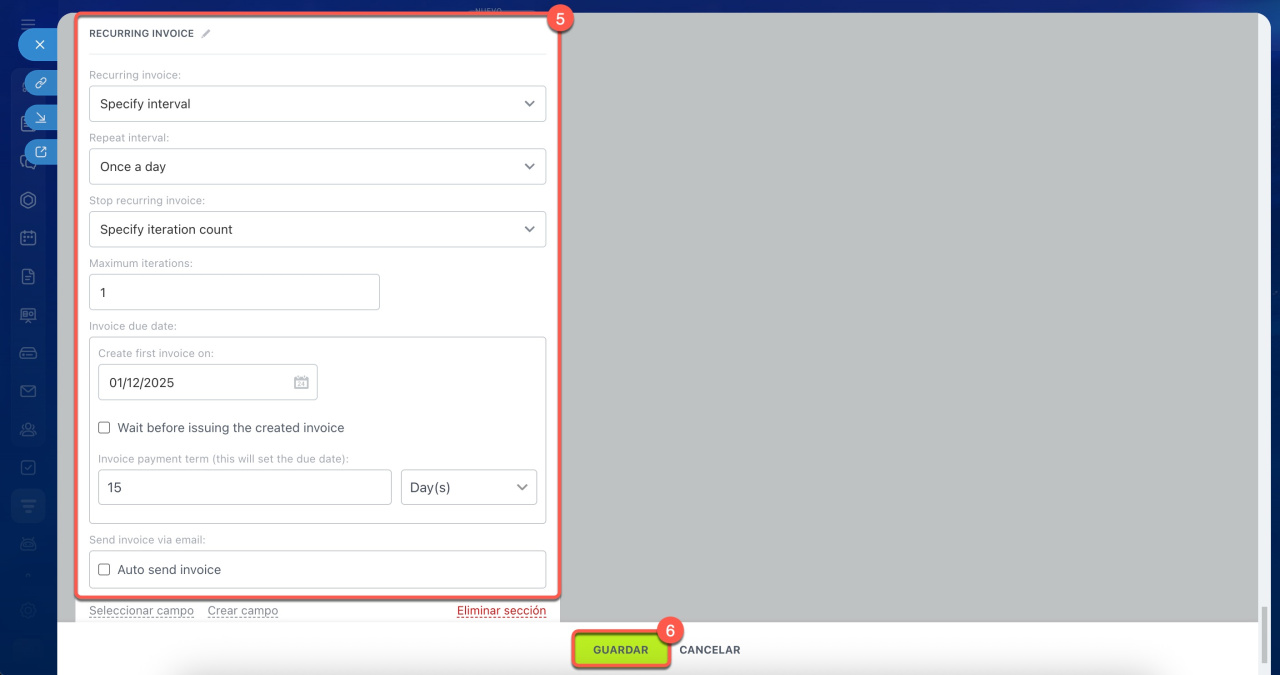Click the blue collapse arrow icon button
The height and width of the screenshot is (675, 1280).
click(40, 118)
